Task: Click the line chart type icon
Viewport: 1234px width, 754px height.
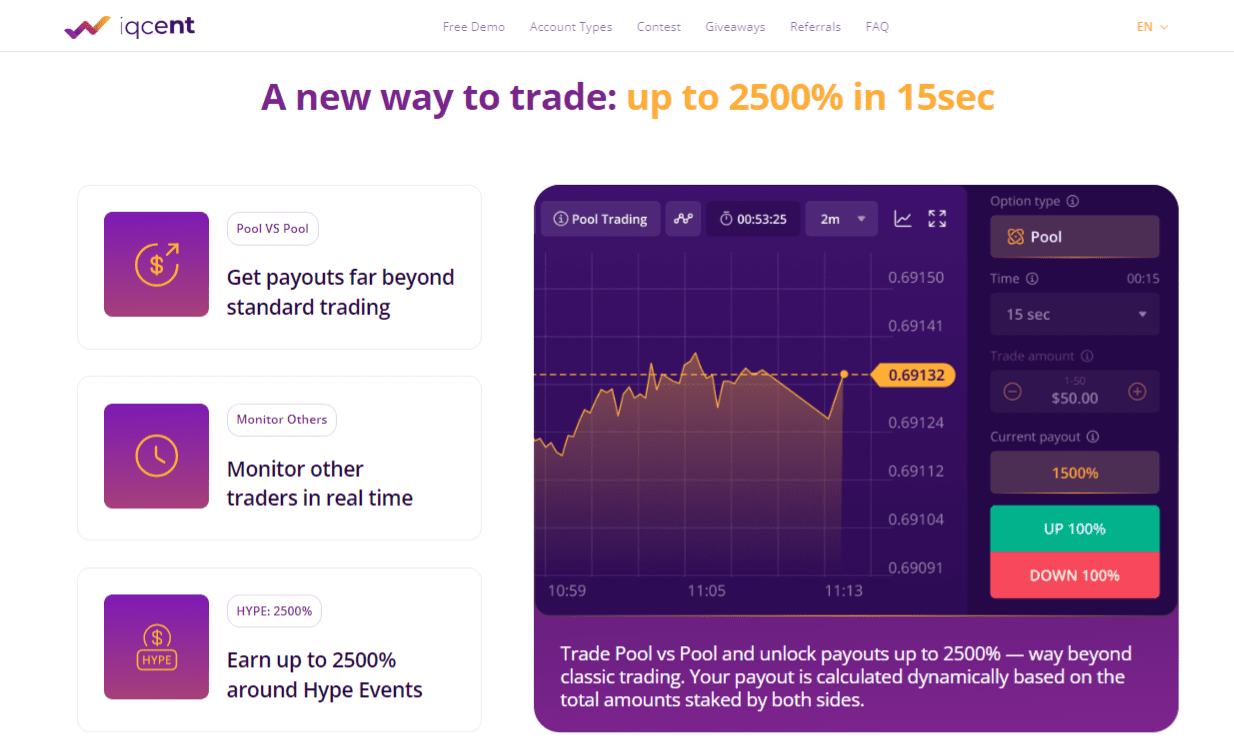Action: pyautogui.click(x=902, y=219)
